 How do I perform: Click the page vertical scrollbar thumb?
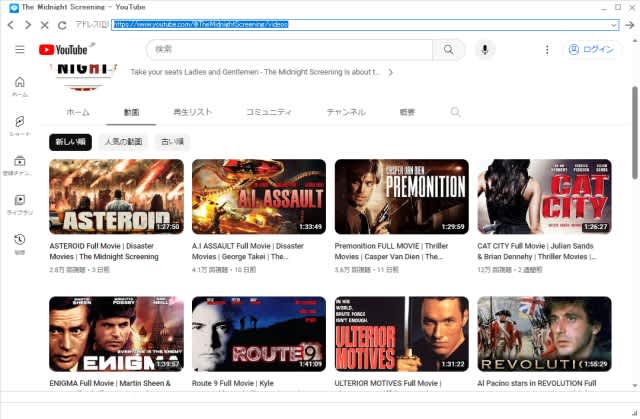635,133
